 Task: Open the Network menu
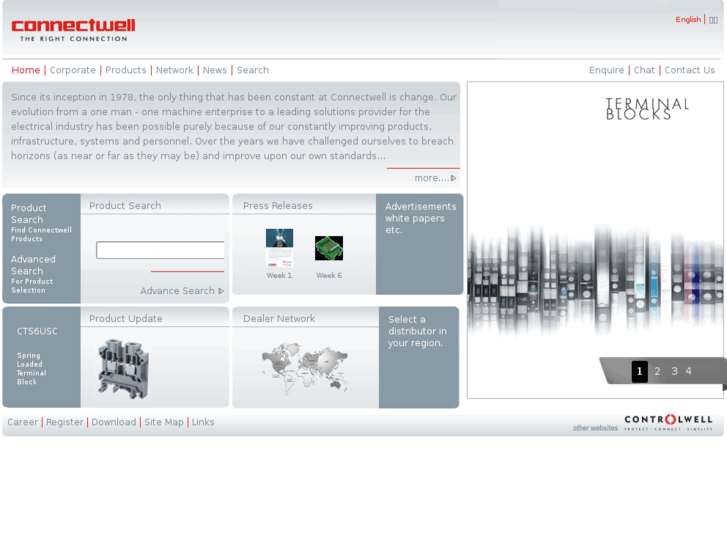[174, 70]
